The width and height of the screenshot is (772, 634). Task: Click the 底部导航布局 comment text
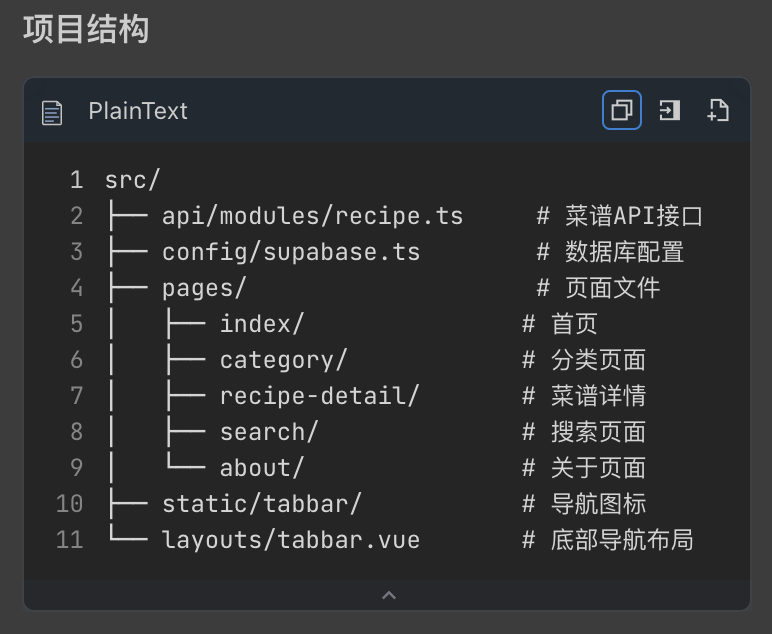[x=621, y=540]
